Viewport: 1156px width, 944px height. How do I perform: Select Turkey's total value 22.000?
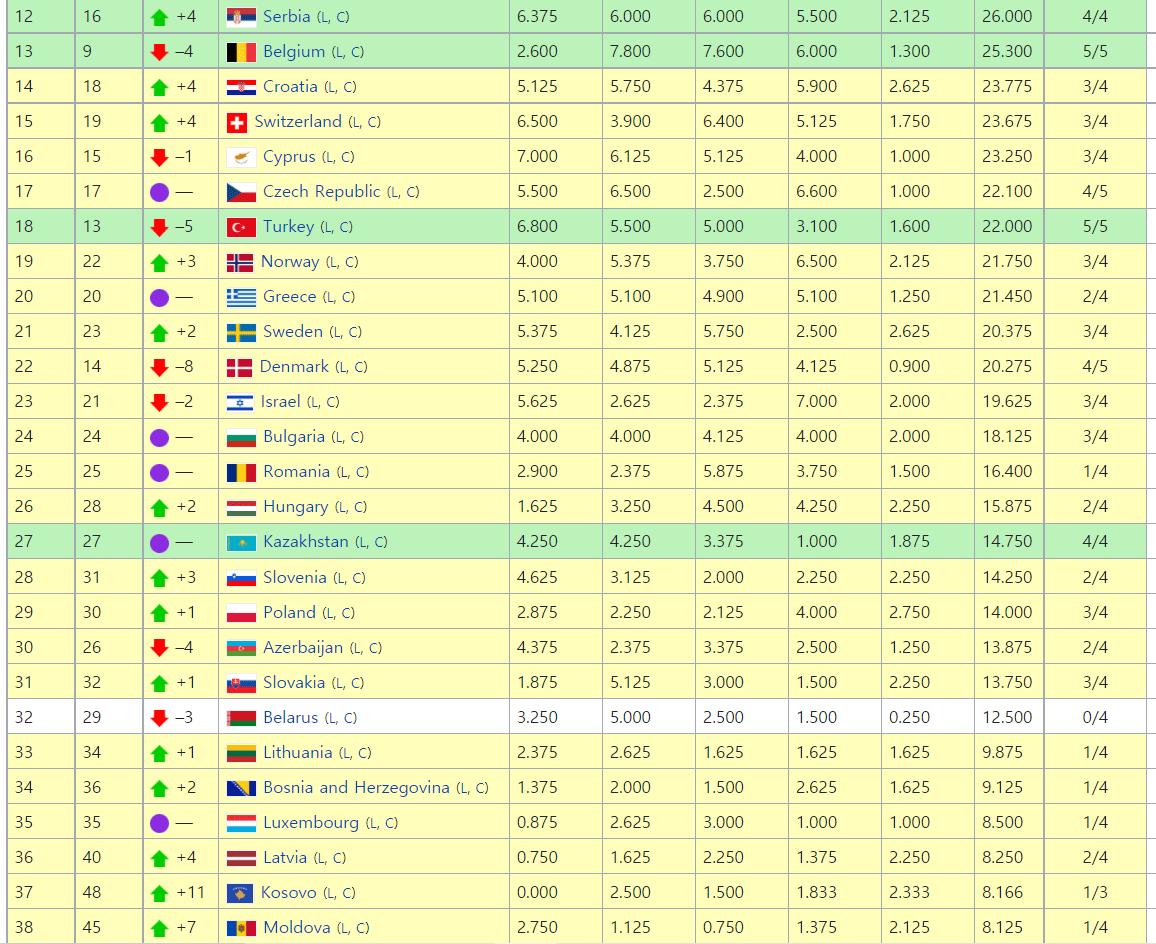point(1006,226)
